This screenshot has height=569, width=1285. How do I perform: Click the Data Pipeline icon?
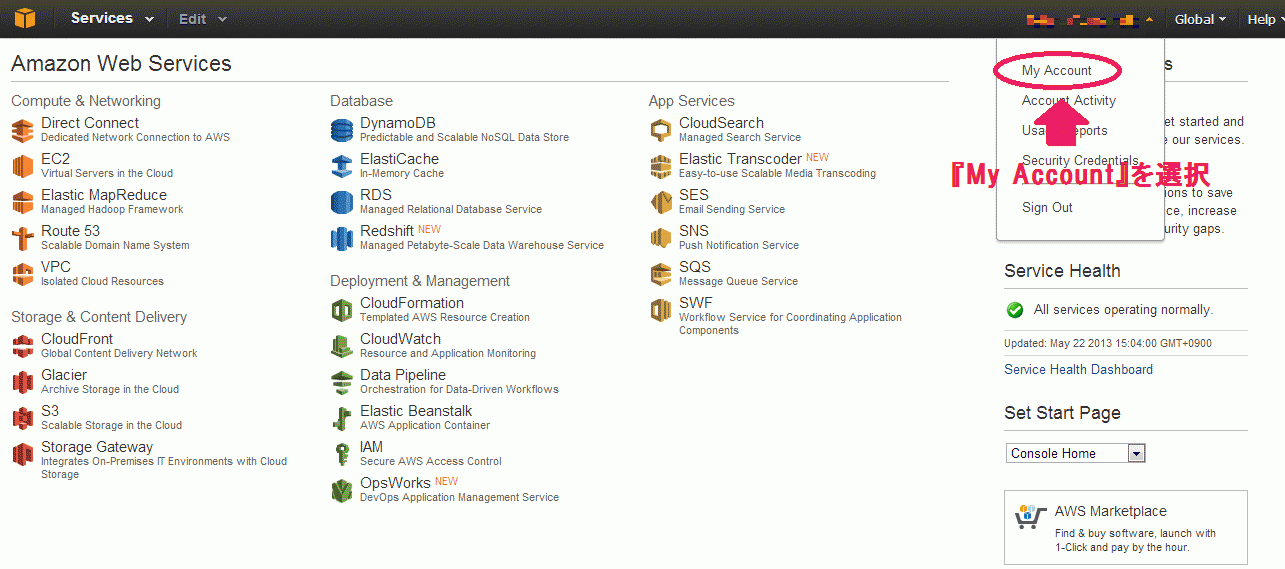[342, 382]
